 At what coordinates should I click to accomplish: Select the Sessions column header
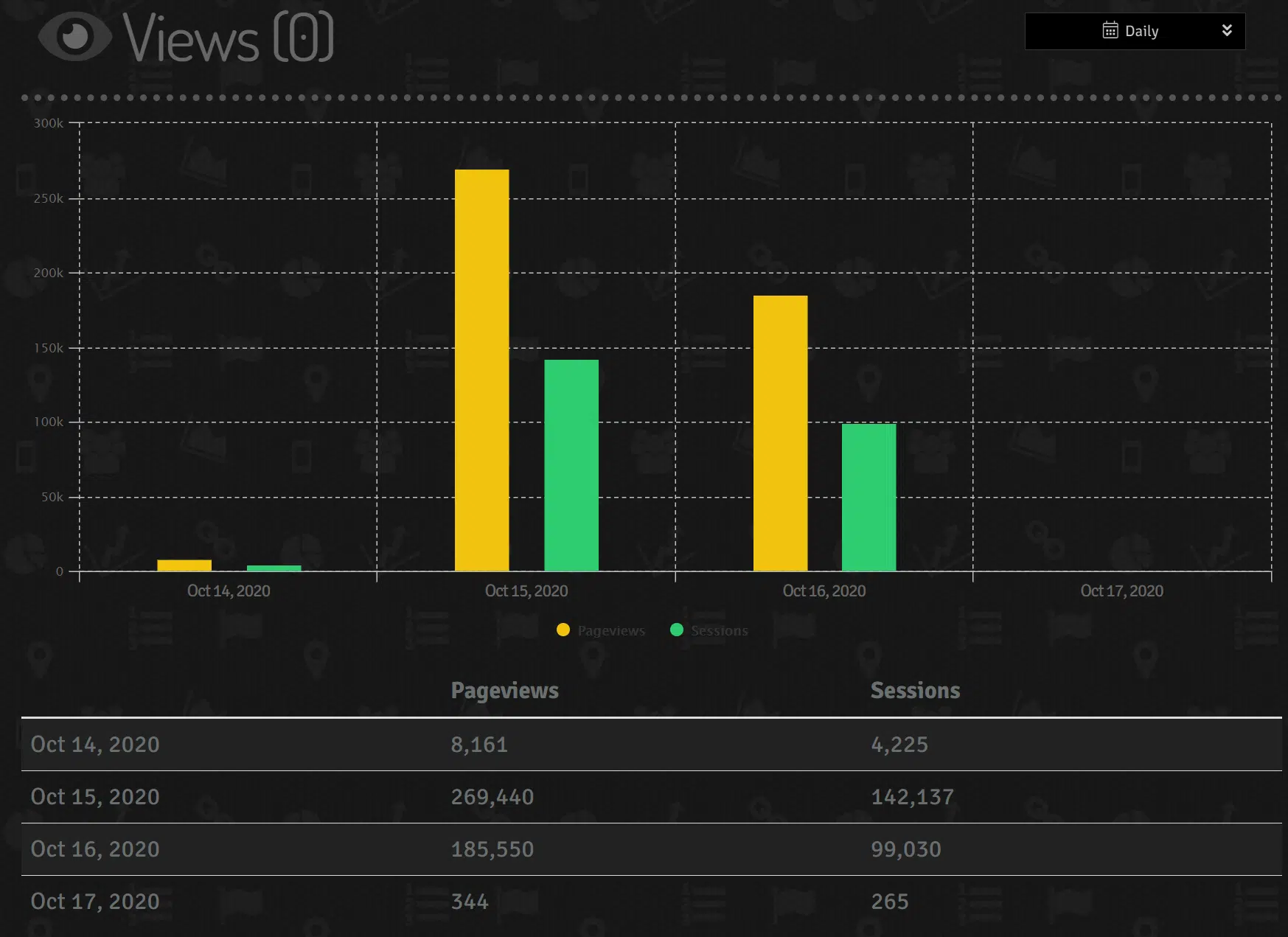pyautogui.click(x=915, y=691)
